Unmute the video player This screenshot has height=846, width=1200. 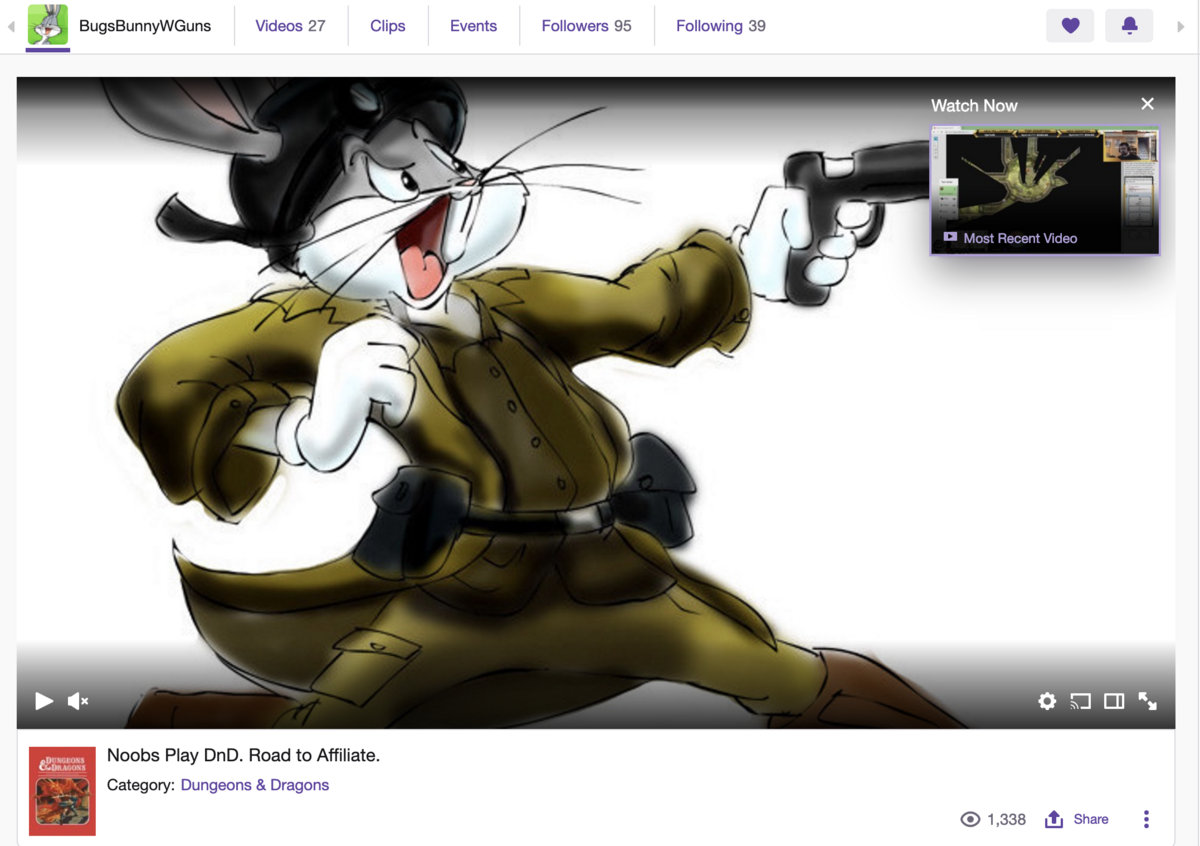pyautogui.click(x=78, y=701)
